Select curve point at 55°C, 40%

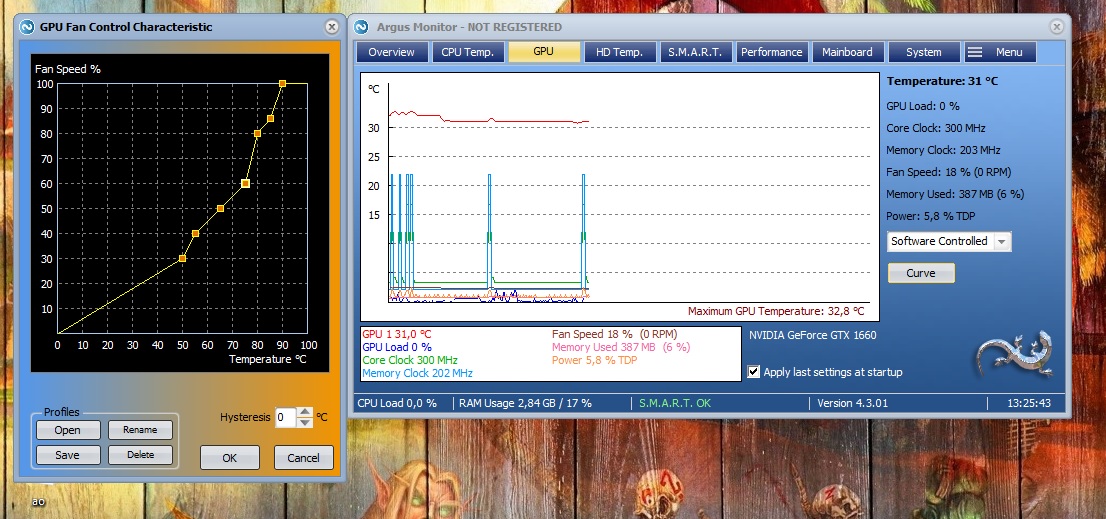click(195, 233)
